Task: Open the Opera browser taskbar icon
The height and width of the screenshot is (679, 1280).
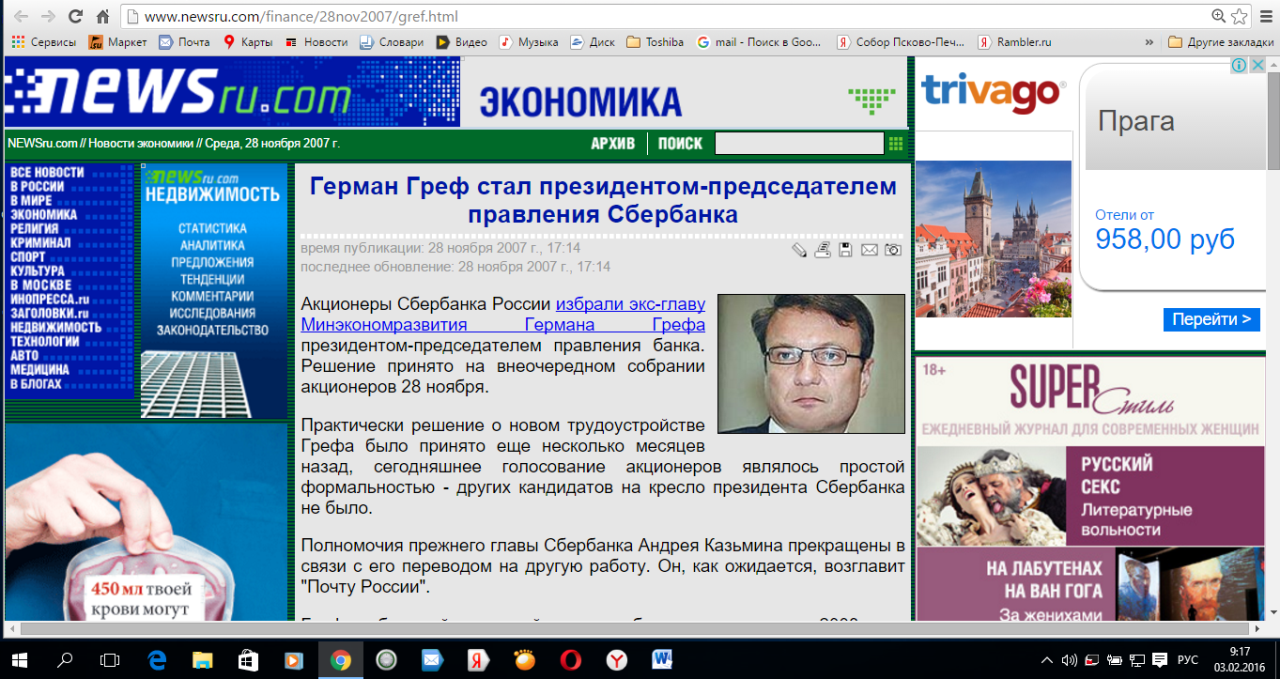Action: 570,660
